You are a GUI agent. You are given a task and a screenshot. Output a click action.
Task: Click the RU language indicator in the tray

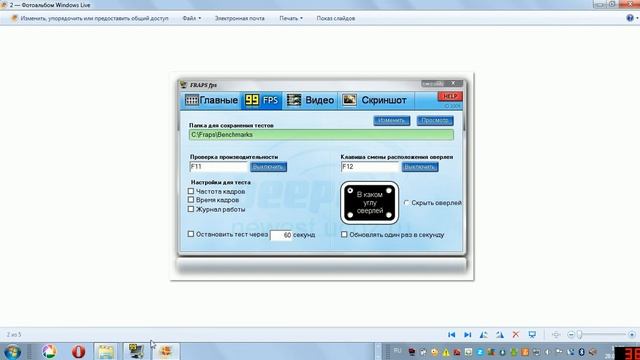click(x=398, y=351)
